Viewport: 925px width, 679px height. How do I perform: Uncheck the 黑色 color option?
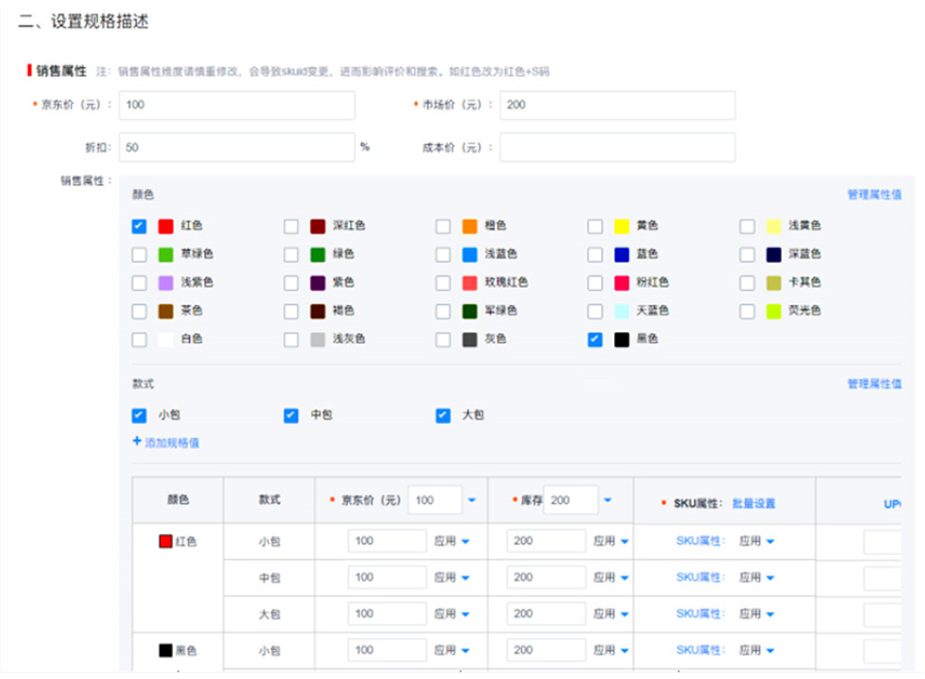click(594, 339)
